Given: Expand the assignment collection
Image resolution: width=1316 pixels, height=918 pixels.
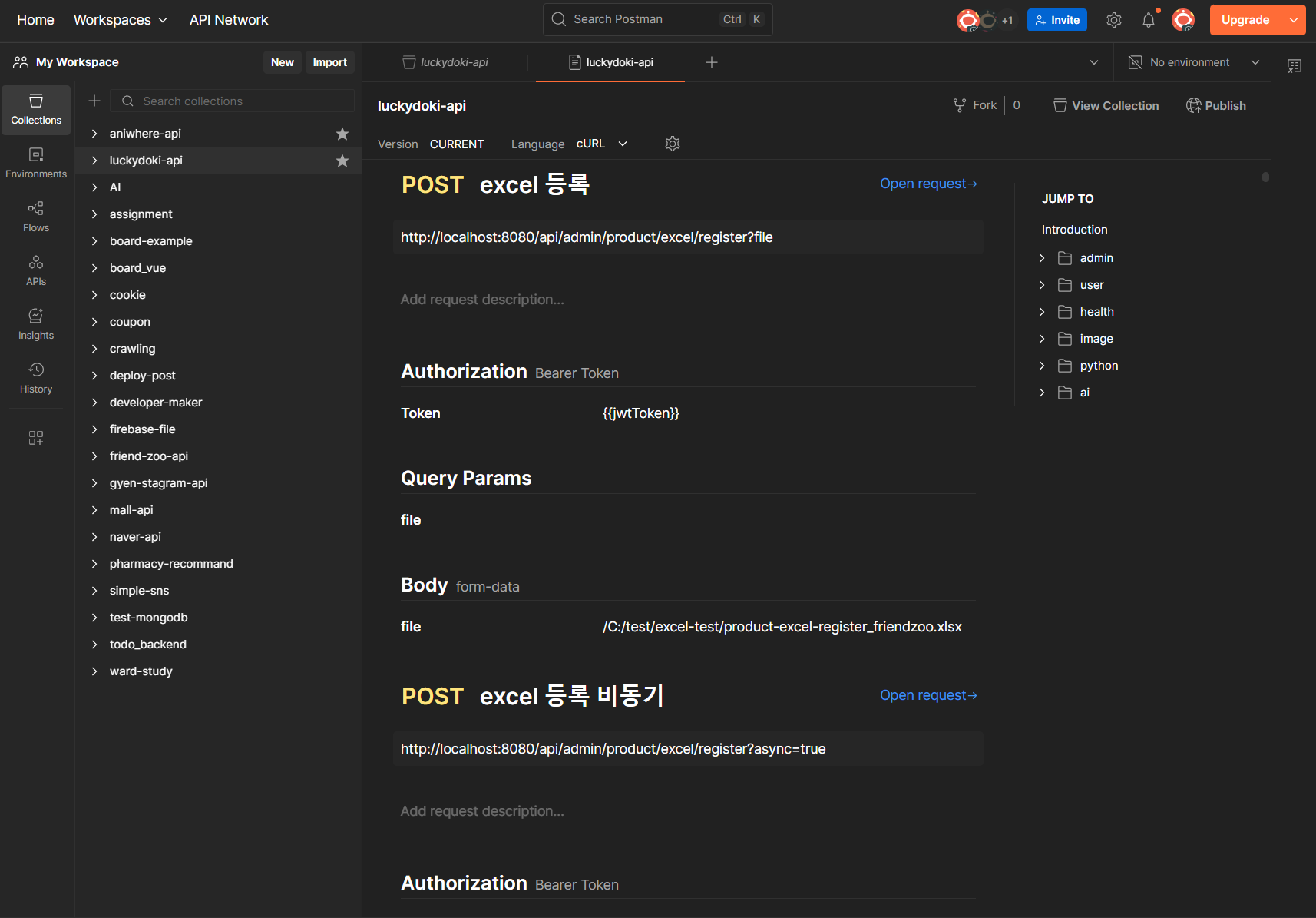Looking at the screenshot, I should pos(94,214).
